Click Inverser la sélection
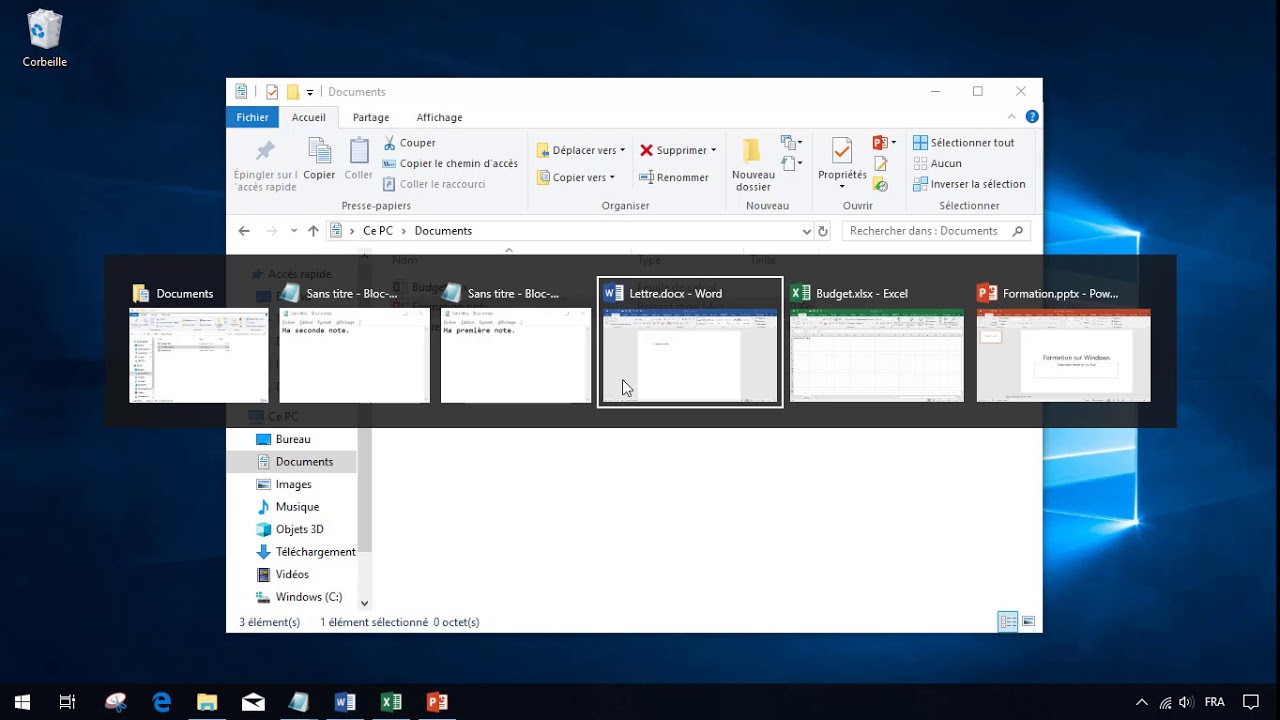The image size is (1280, 720). [x=969, y=184]
